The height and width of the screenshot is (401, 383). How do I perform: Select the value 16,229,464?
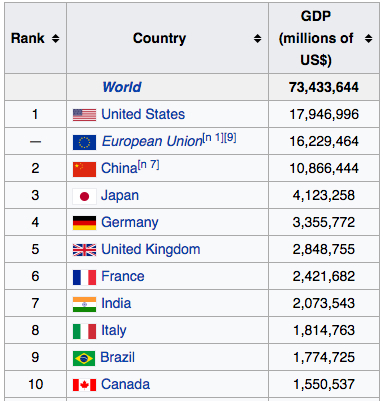[x=324, y=142]
